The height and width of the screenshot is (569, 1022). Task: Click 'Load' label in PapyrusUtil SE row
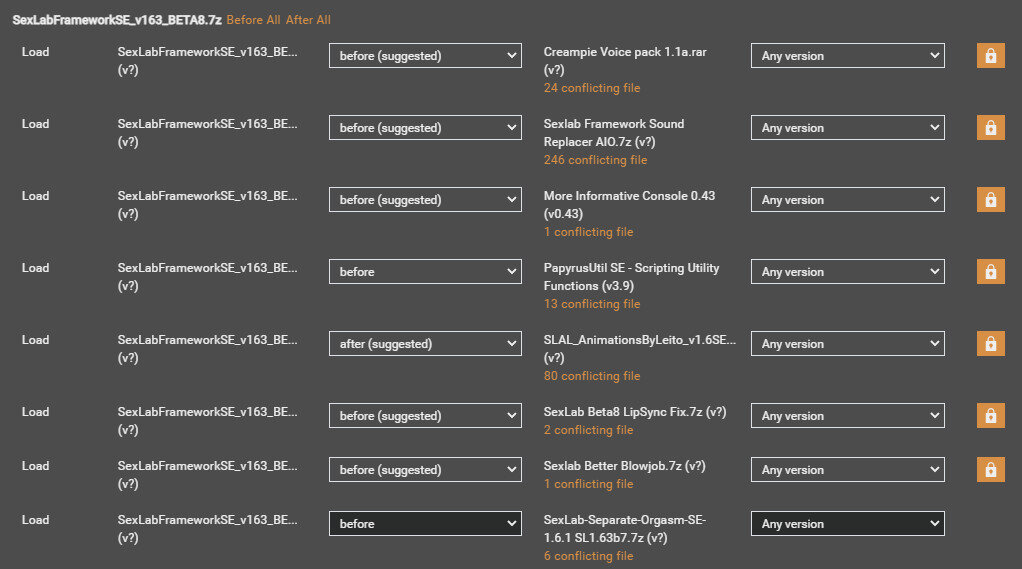pyautogui.click(x=35, y=268)
